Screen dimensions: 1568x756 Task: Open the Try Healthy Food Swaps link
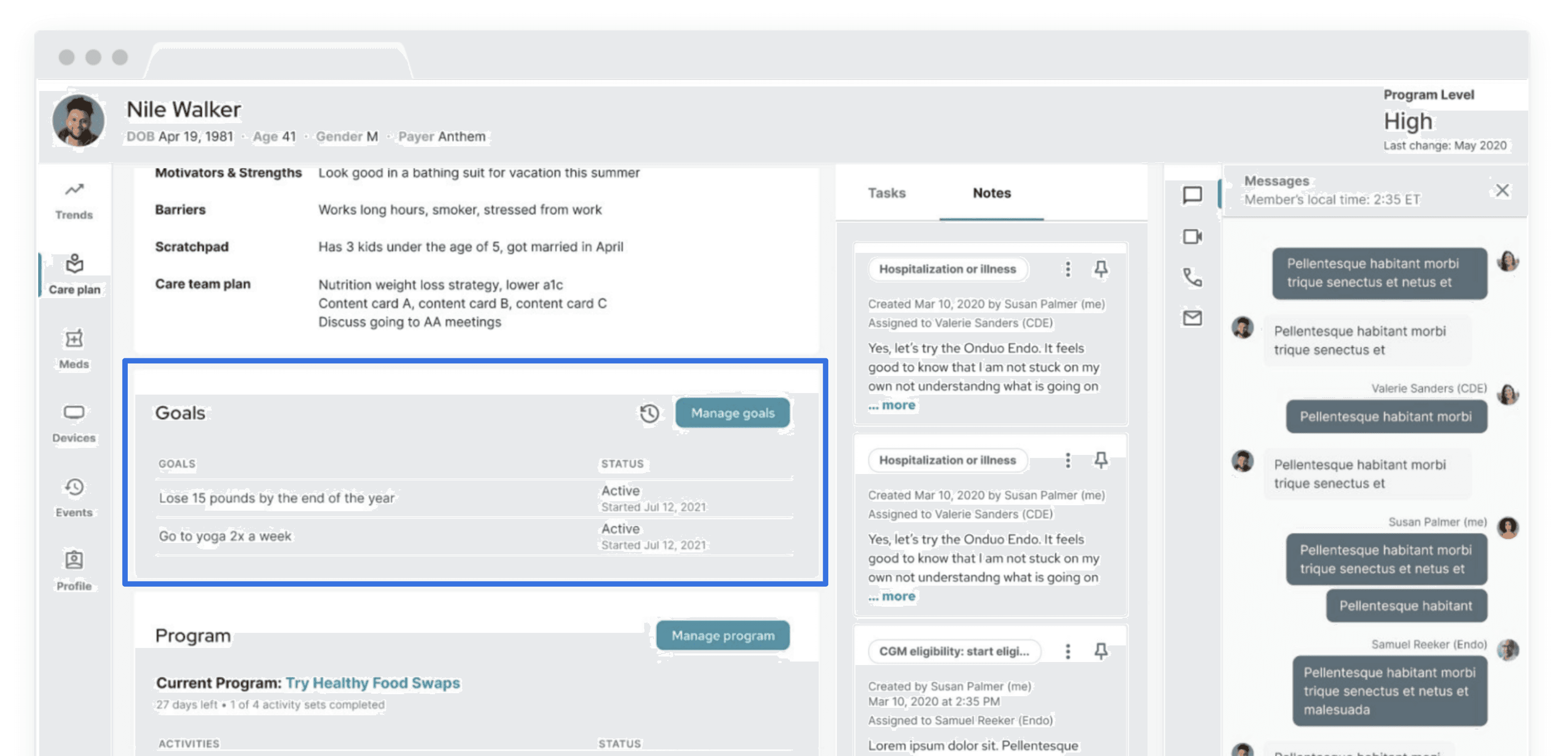tap(373, 683)
